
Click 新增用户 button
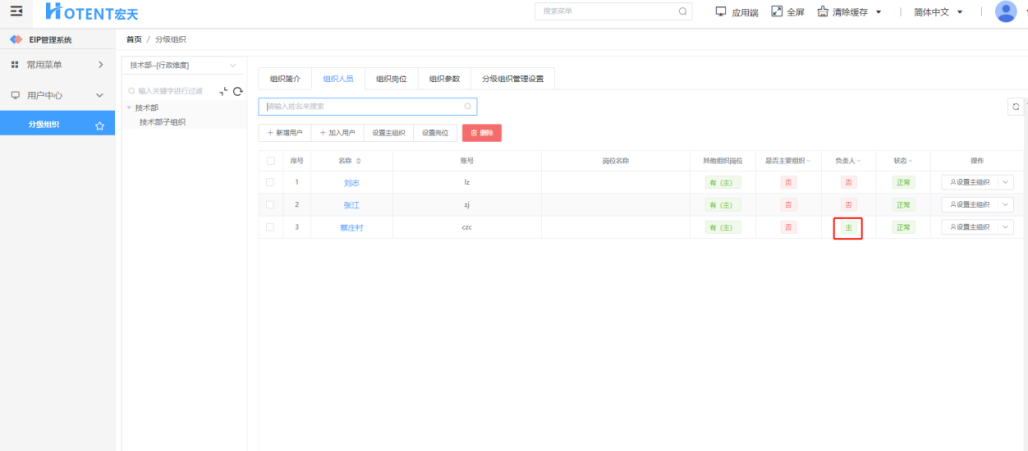(x=285, y=132)
